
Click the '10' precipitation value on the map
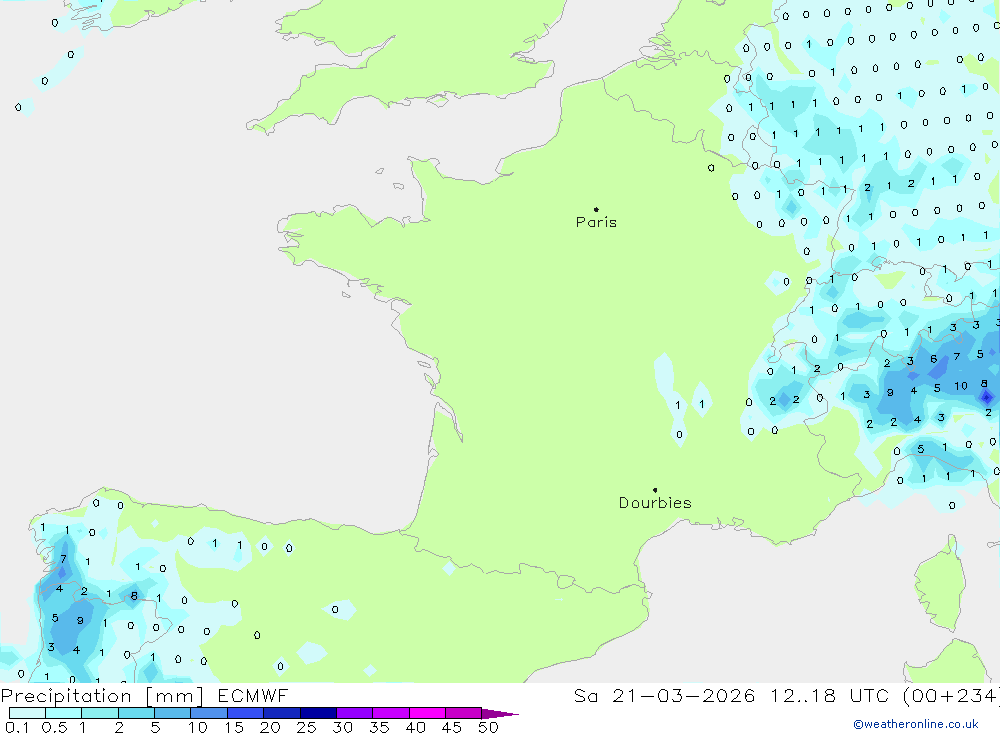point(961,386)
